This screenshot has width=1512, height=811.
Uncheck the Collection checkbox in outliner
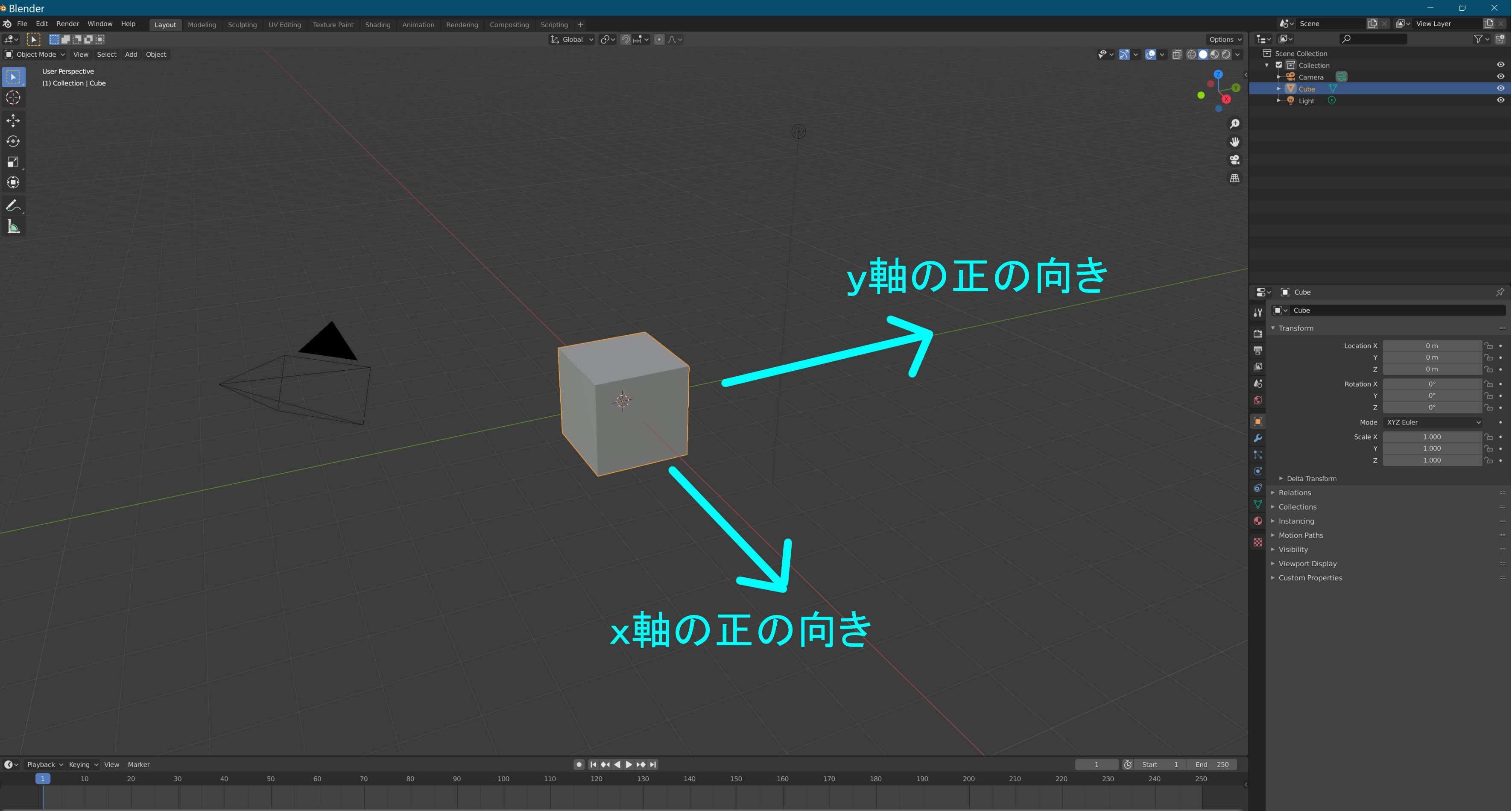pyautogui.click(x=1278, y=65)
